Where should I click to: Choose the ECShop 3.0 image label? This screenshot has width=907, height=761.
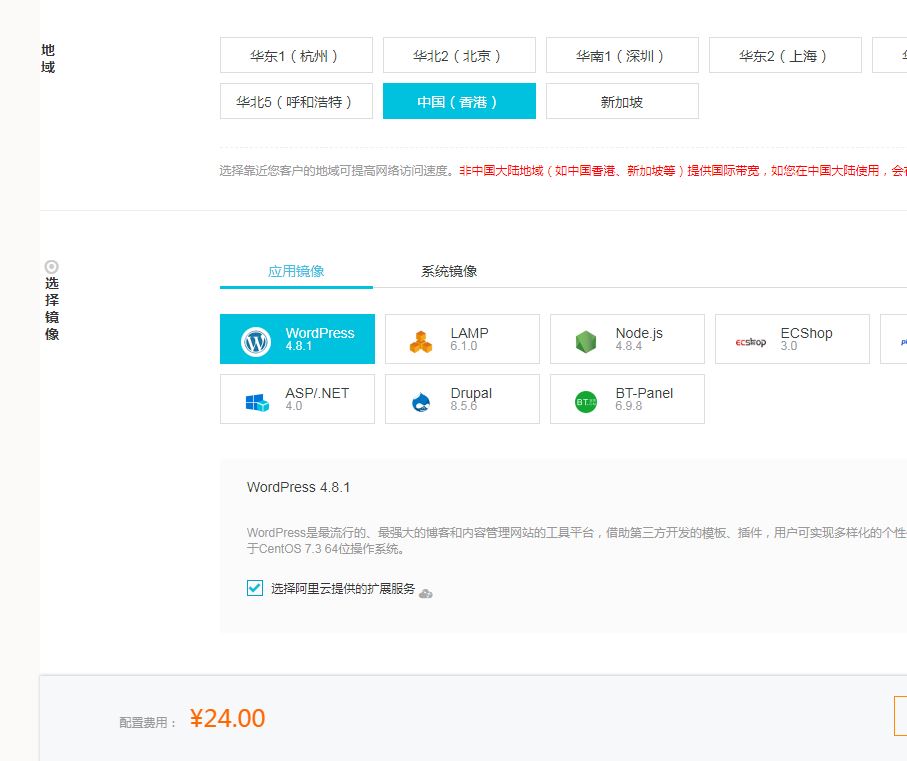pos(806,339)
